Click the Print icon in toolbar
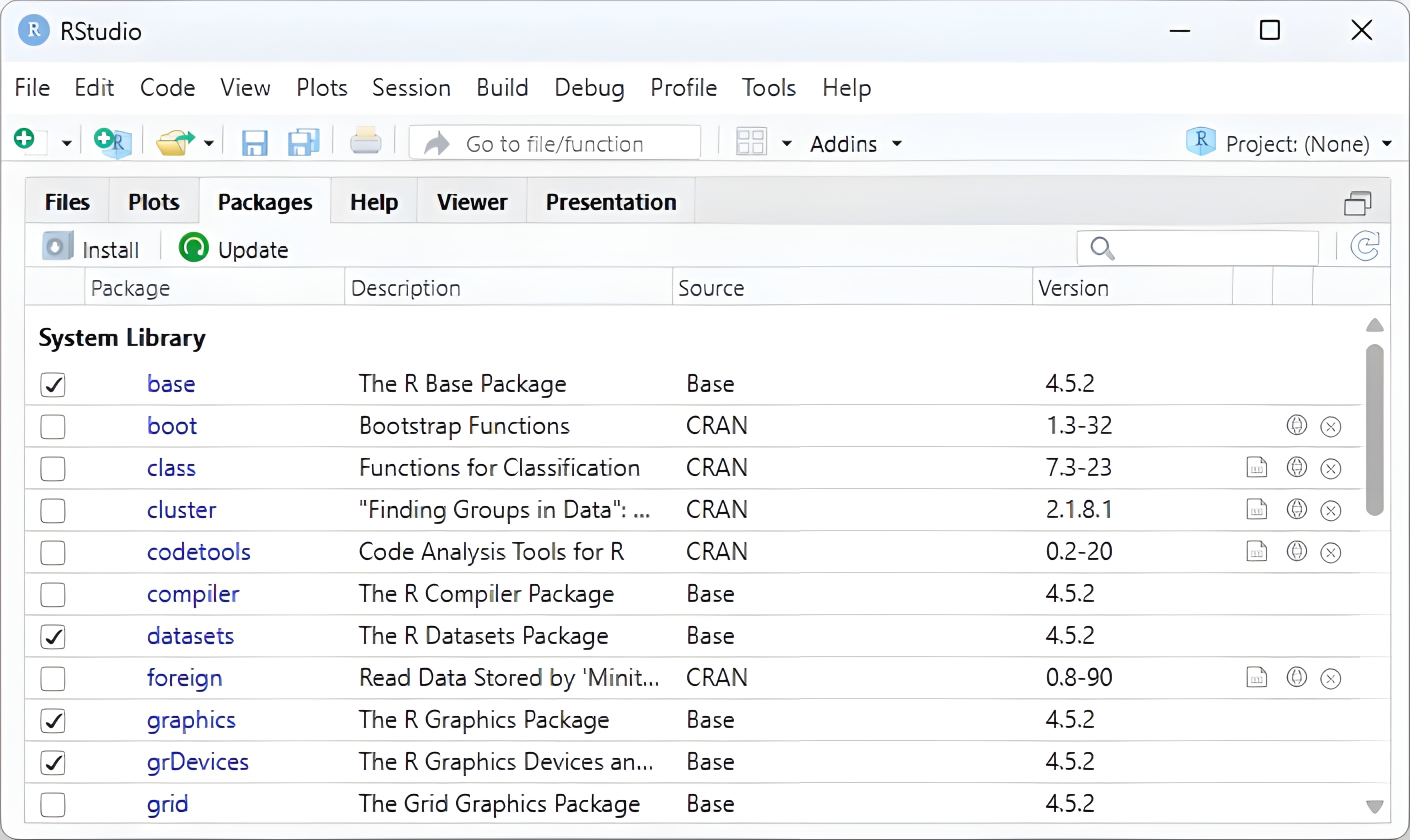1410x840 pixels. click(365, 141)
